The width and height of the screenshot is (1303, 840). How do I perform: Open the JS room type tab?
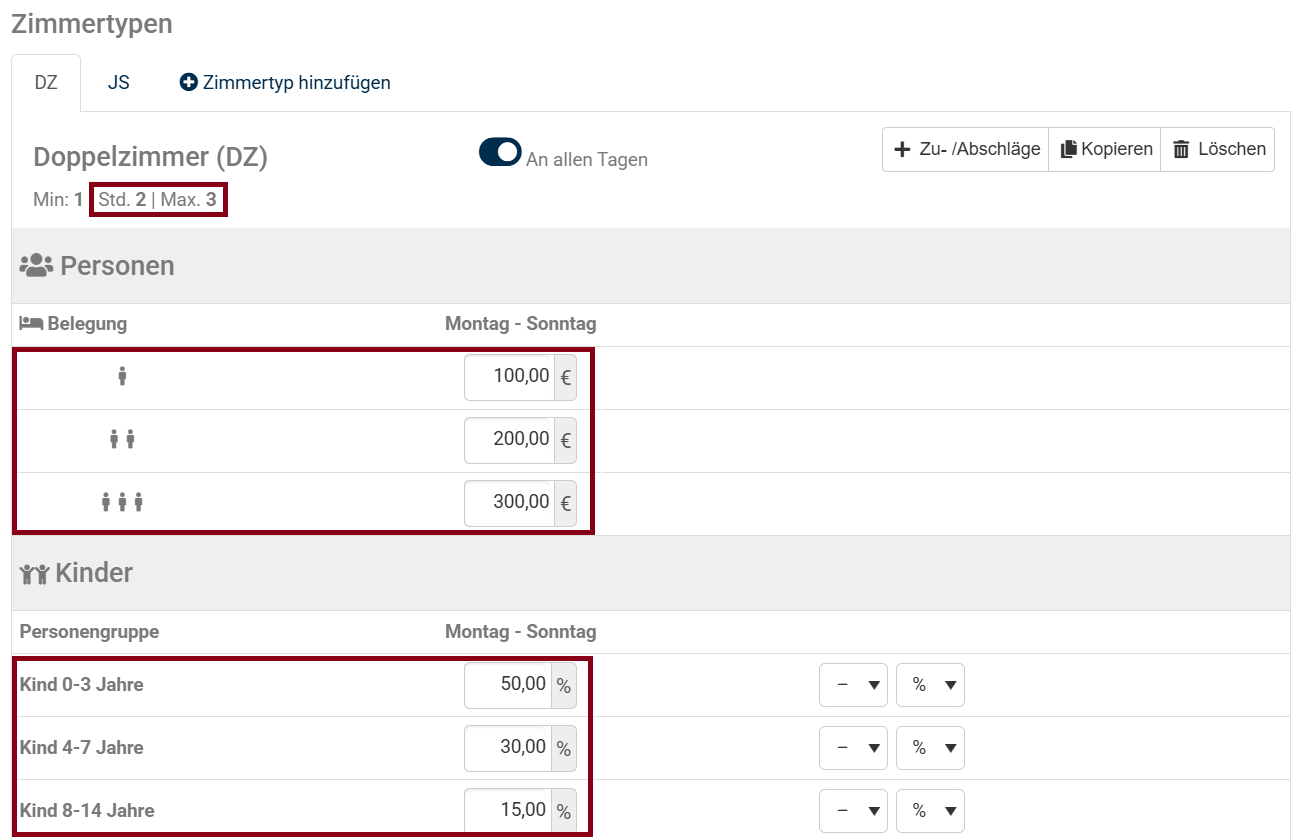click(119, 83)
